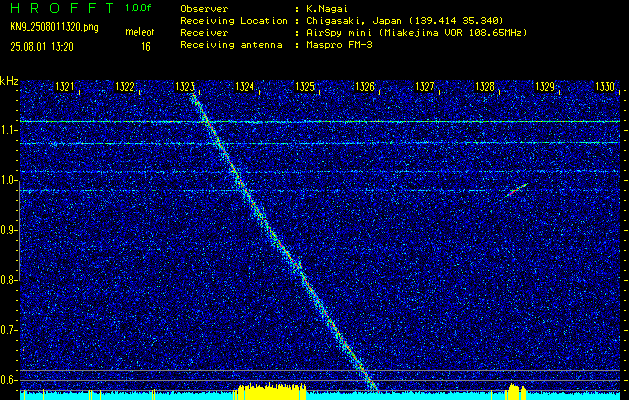Click the large yellow signal block under 1324-1325
629x400 pixels.
(x=270, y=392)
